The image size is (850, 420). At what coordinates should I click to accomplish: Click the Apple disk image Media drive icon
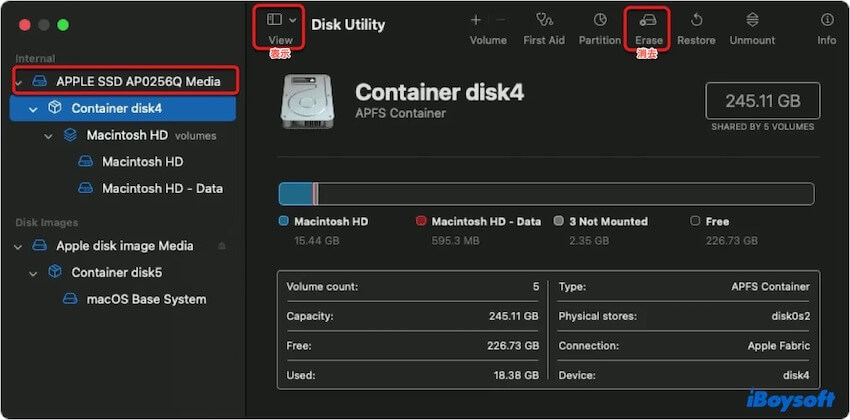[40, 245]
